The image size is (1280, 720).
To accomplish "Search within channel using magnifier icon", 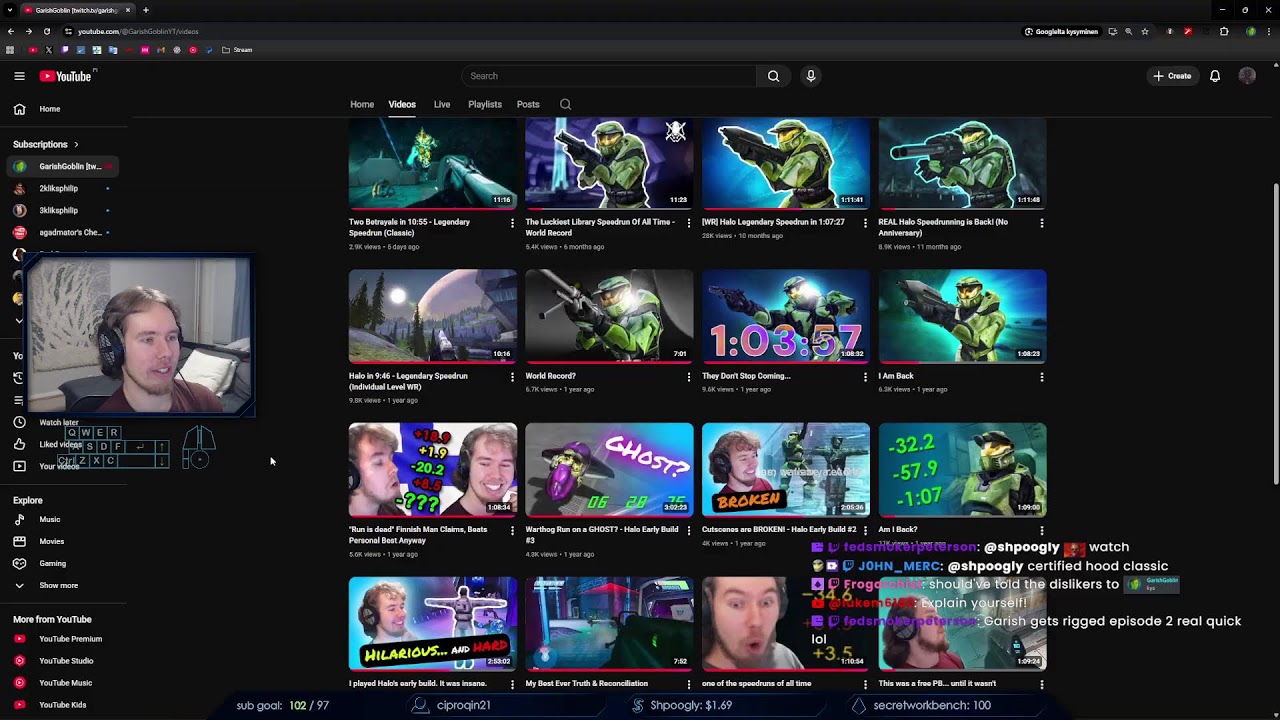I will tap(565, 104).
